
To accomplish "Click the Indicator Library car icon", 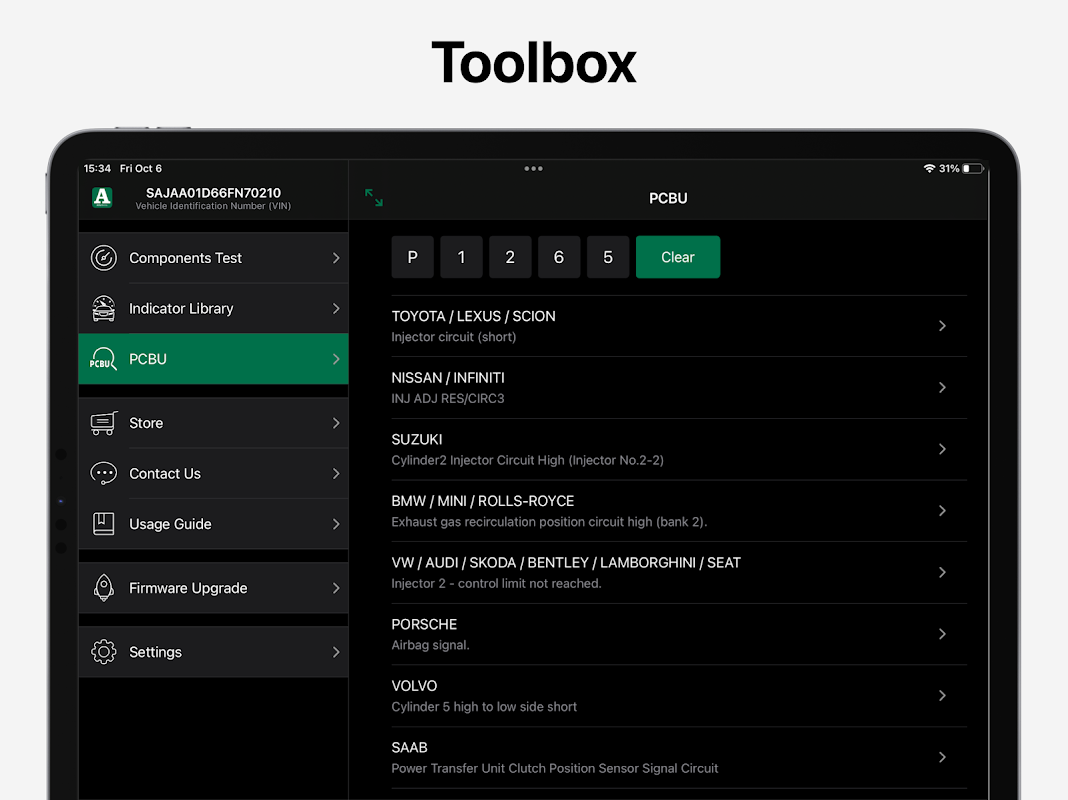I will coord(103,309).
